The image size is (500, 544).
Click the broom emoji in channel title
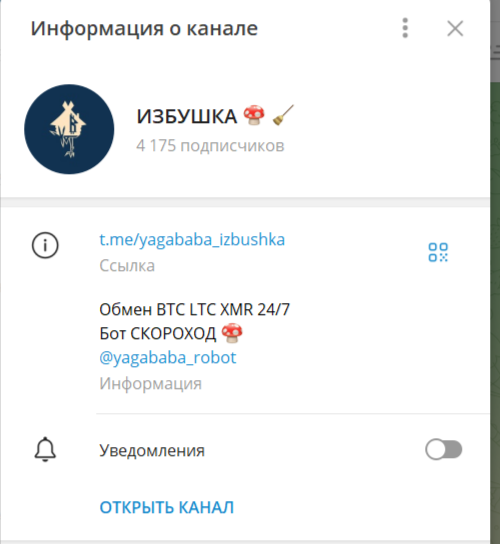(283, 115)
